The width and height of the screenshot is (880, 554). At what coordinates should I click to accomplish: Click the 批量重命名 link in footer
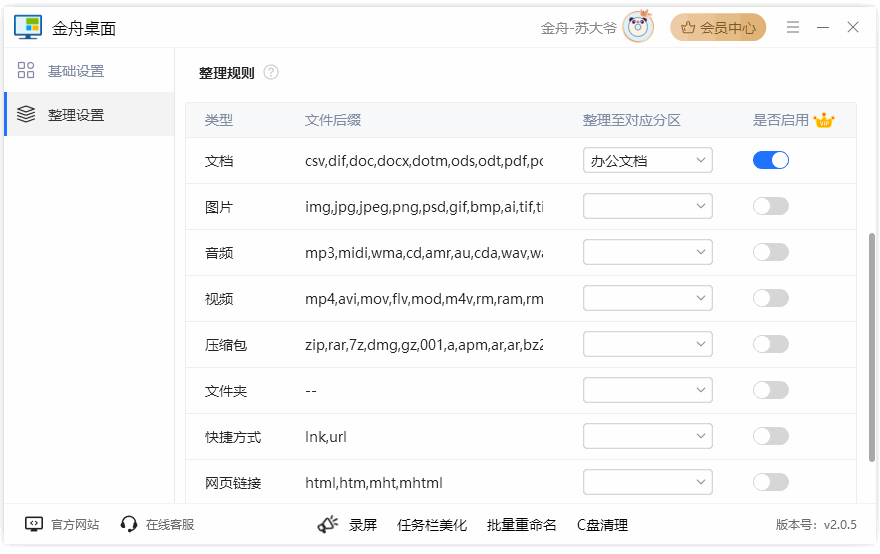point(521,524)
